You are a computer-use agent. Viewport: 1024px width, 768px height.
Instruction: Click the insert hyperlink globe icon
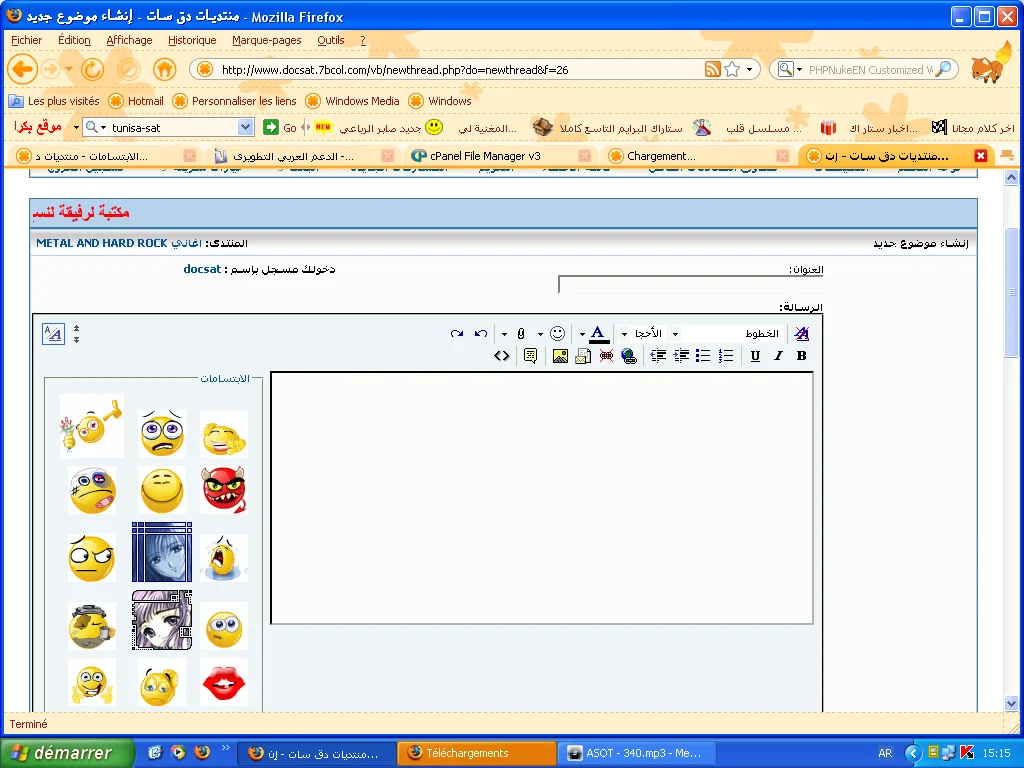point(628,356)
